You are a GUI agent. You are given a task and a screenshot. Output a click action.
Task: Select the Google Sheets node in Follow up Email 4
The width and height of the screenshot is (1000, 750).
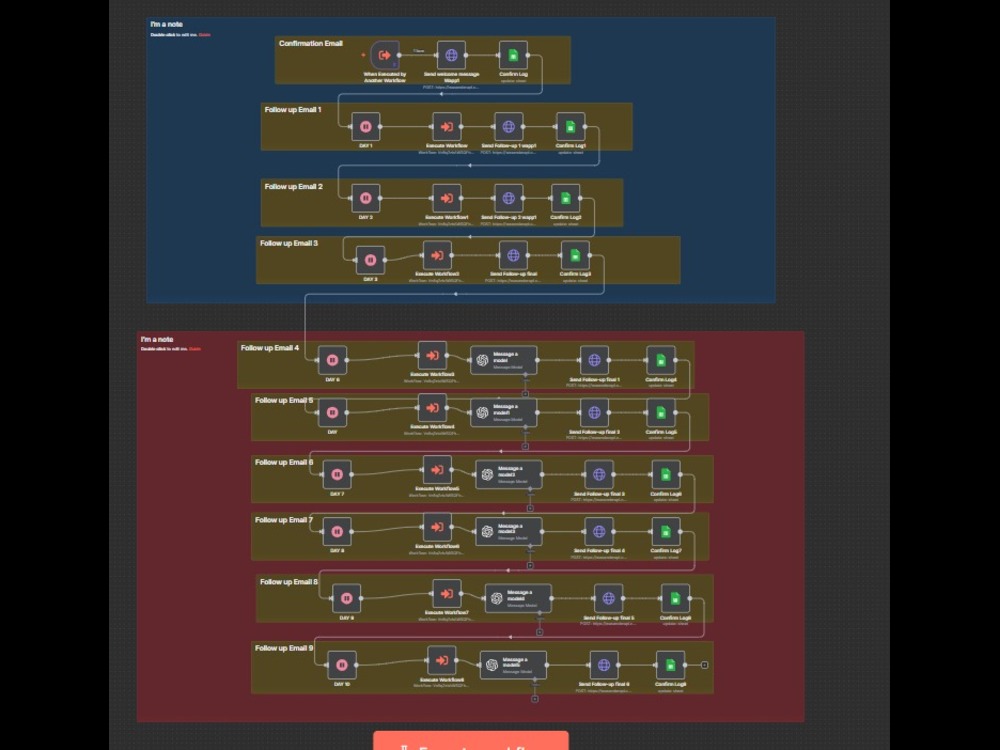pos(661,360)
